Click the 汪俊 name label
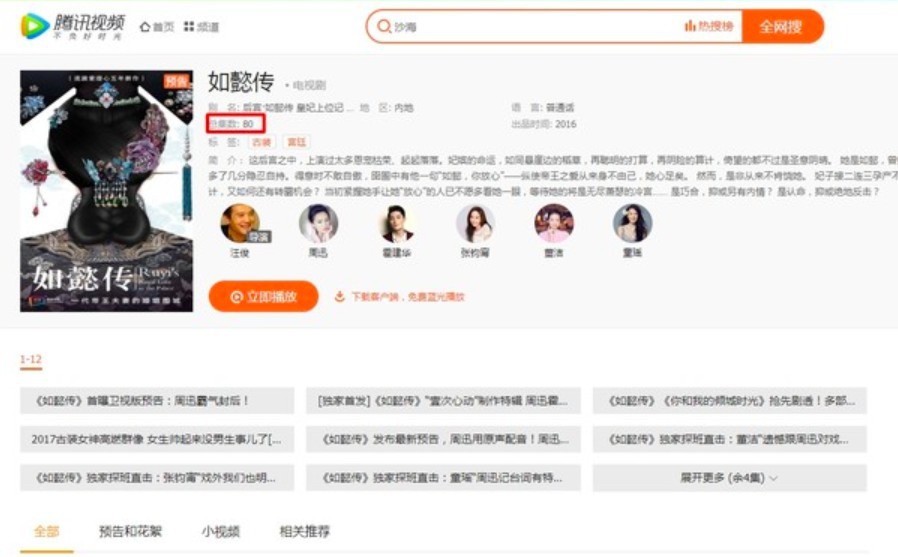This screenshot has height=557, width=898. coord(240,252)
